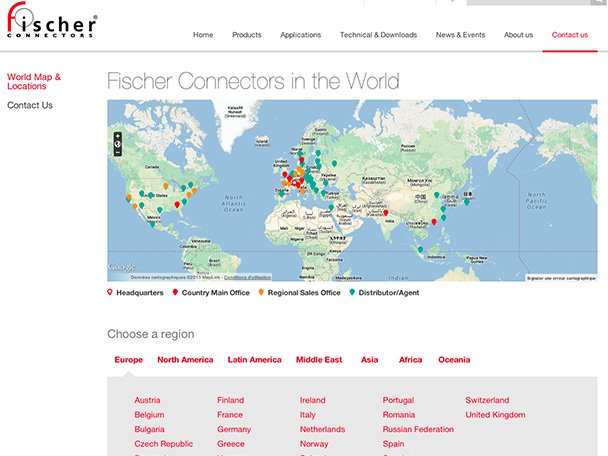Viewport: 608px width, 456px height.
Task: Click the Google logo on the map
Action: click(x=122, y=268)
